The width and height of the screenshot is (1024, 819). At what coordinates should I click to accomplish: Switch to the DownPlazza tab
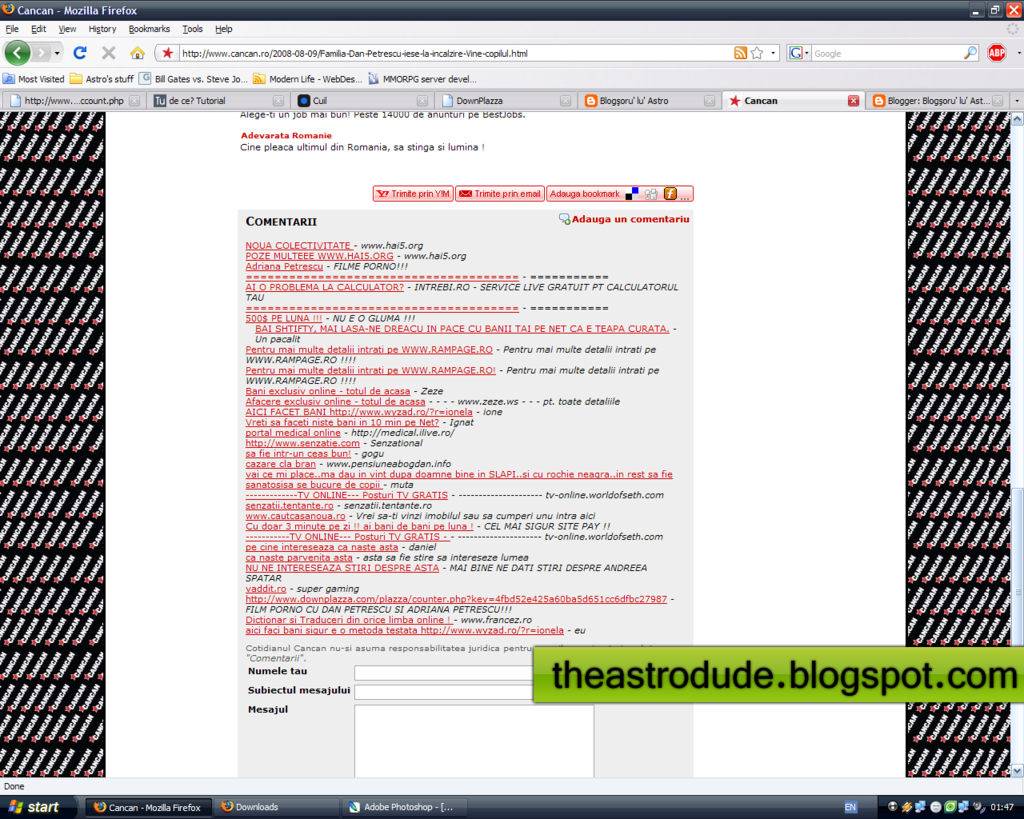click(505, 101)
